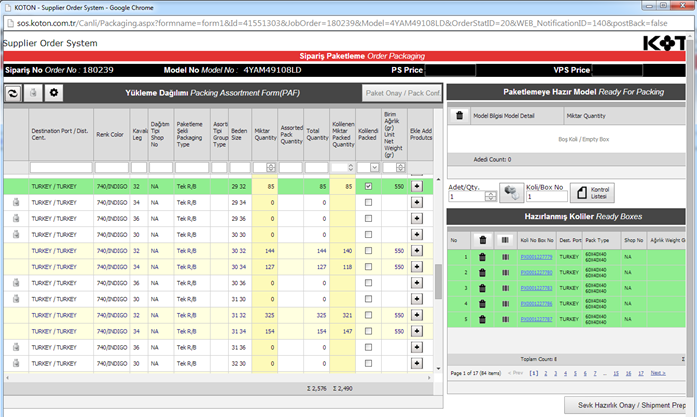The image size is (697, 417).
Task: Click Quantity filter spinner arrows
Action: click(271, 168)
